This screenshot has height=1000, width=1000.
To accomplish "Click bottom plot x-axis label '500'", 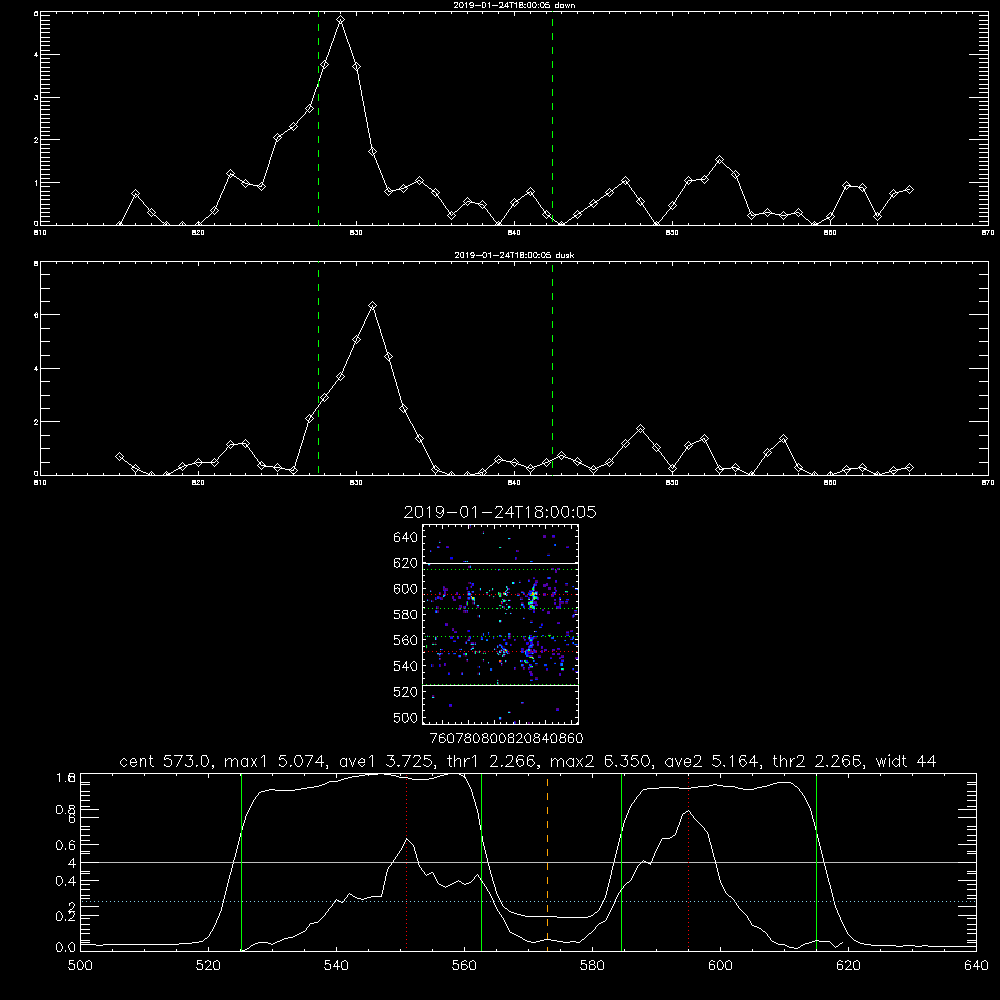I will pyautogui.click(x=80, y=966).
